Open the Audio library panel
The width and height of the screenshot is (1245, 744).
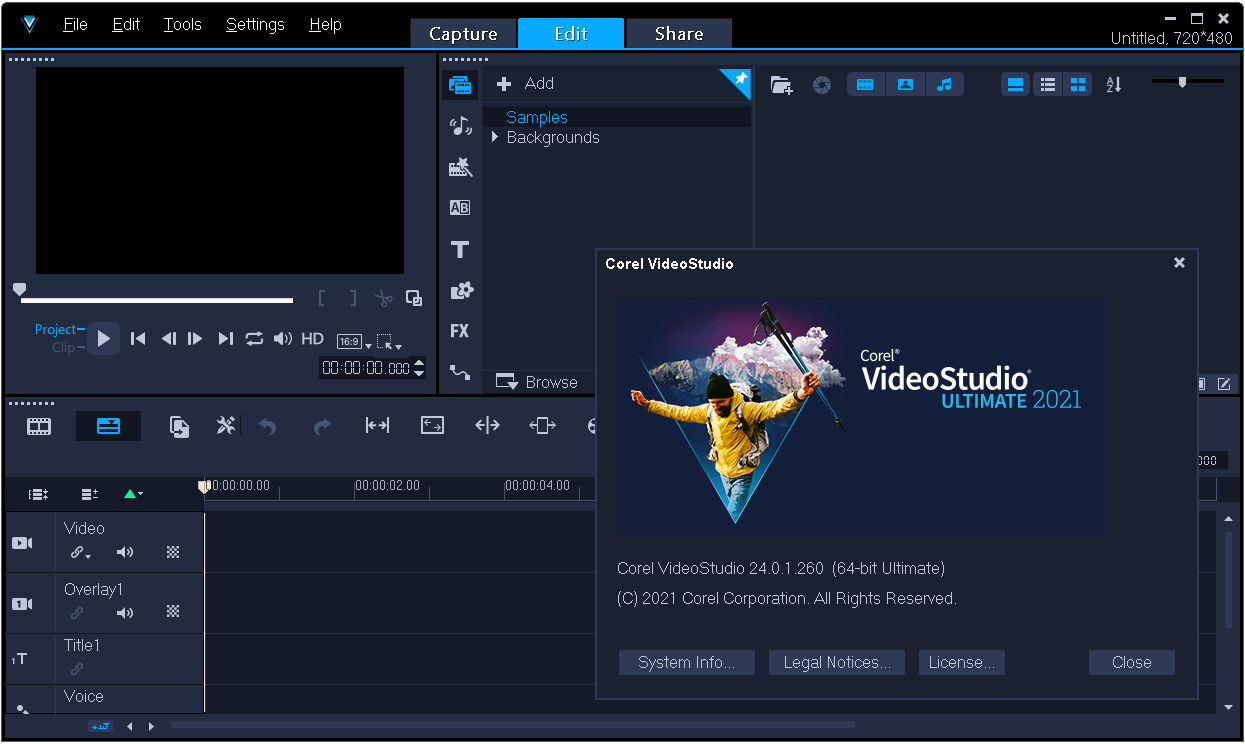[460, 125]
